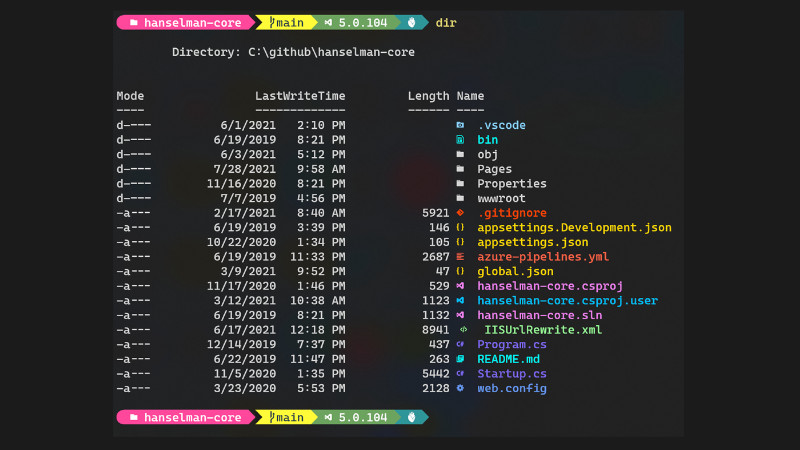This screenshot has height=450, width=800.
Task: Select the web.config file name
Action: 512,388
